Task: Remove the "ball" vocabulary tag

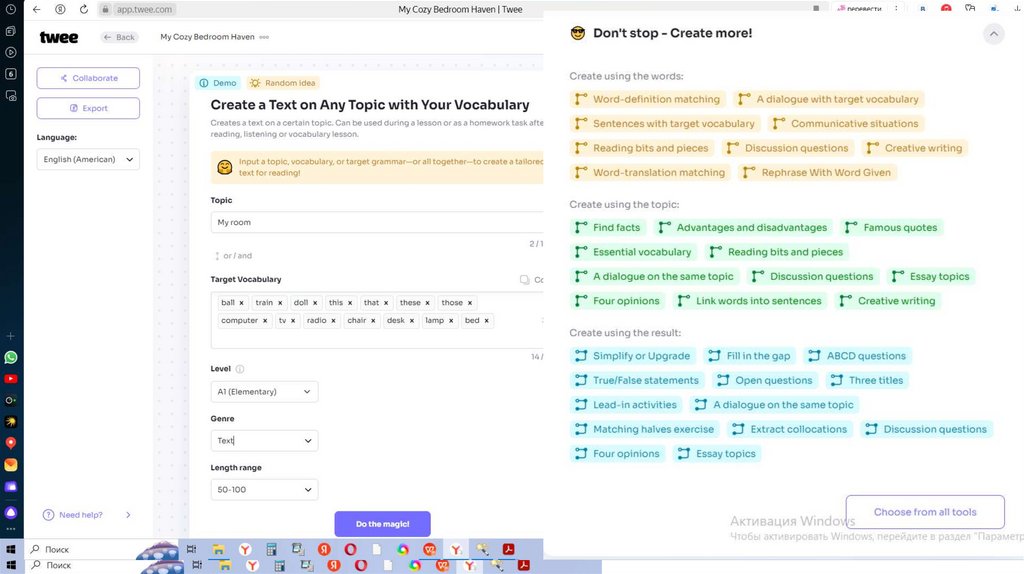Action: pyautogui.click(x=241, y=303)
